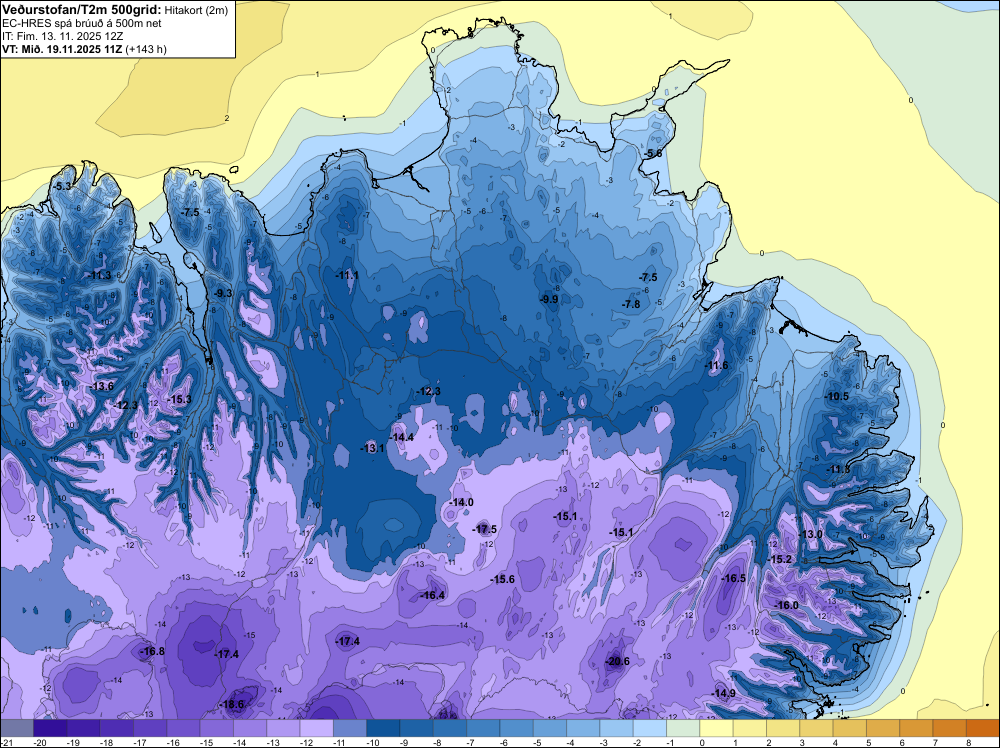Click the -13.0 temperature value
This screenshot has height=748, width=1000.
810,534
